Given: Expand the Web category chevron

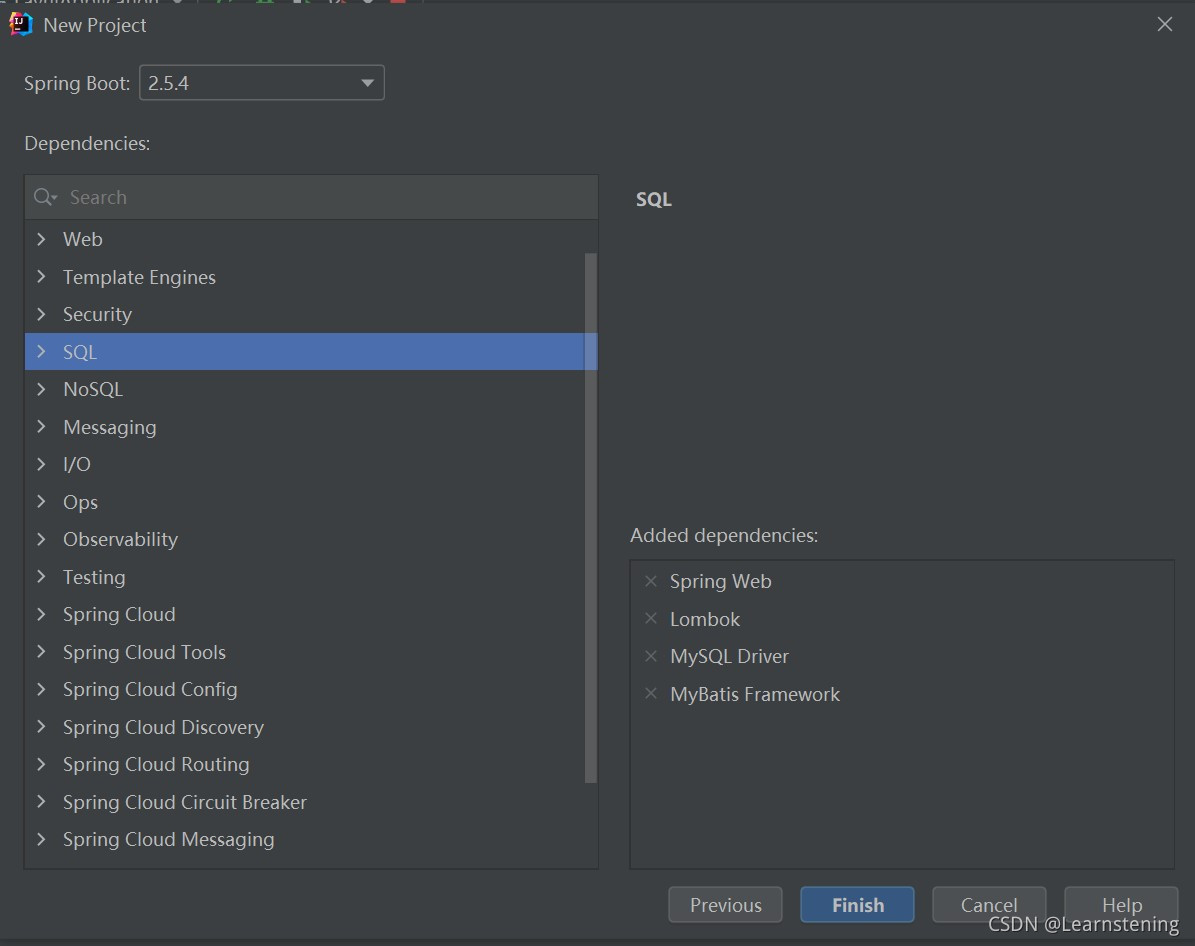Looking at the screenshot, I should [41, 239].
